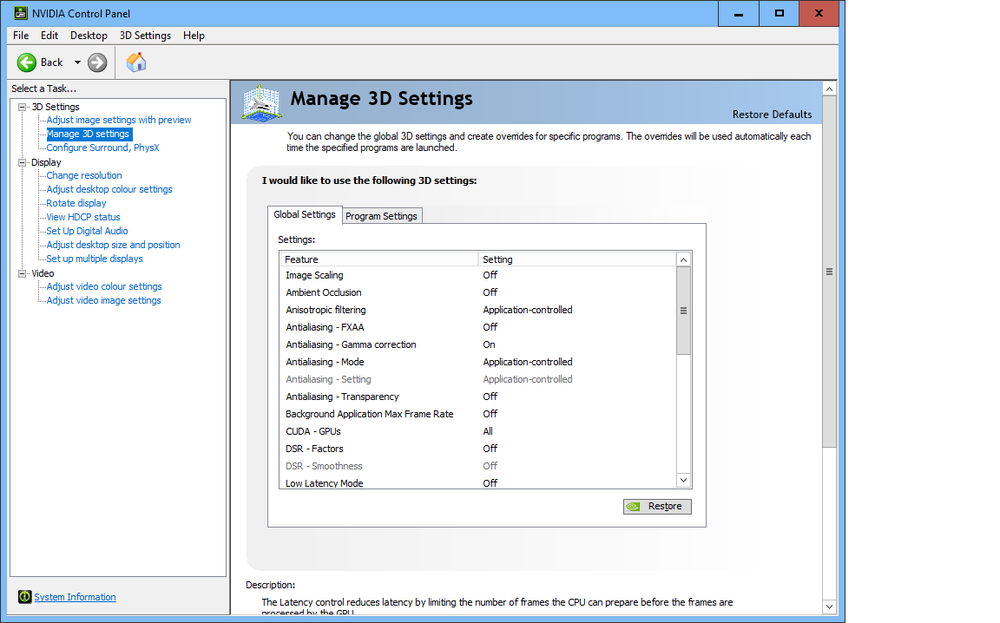This screenshot has height=623, width=1000.
Task: Open Adjust desktop size and position
Action: (113, 245)
